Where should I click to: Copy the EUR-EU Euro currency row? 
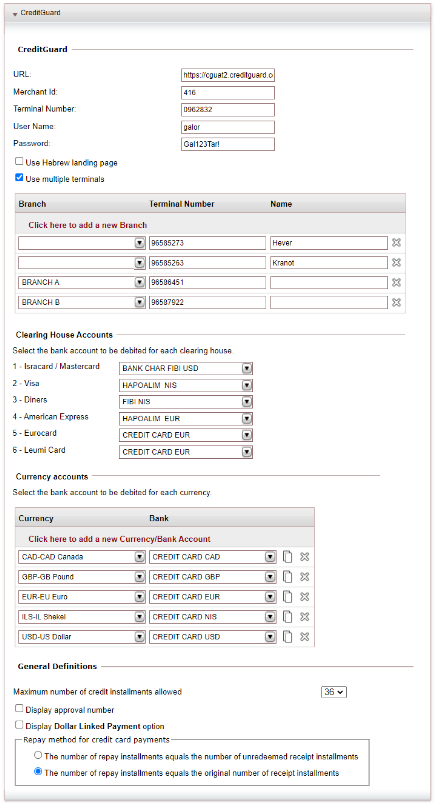[288, 597]
